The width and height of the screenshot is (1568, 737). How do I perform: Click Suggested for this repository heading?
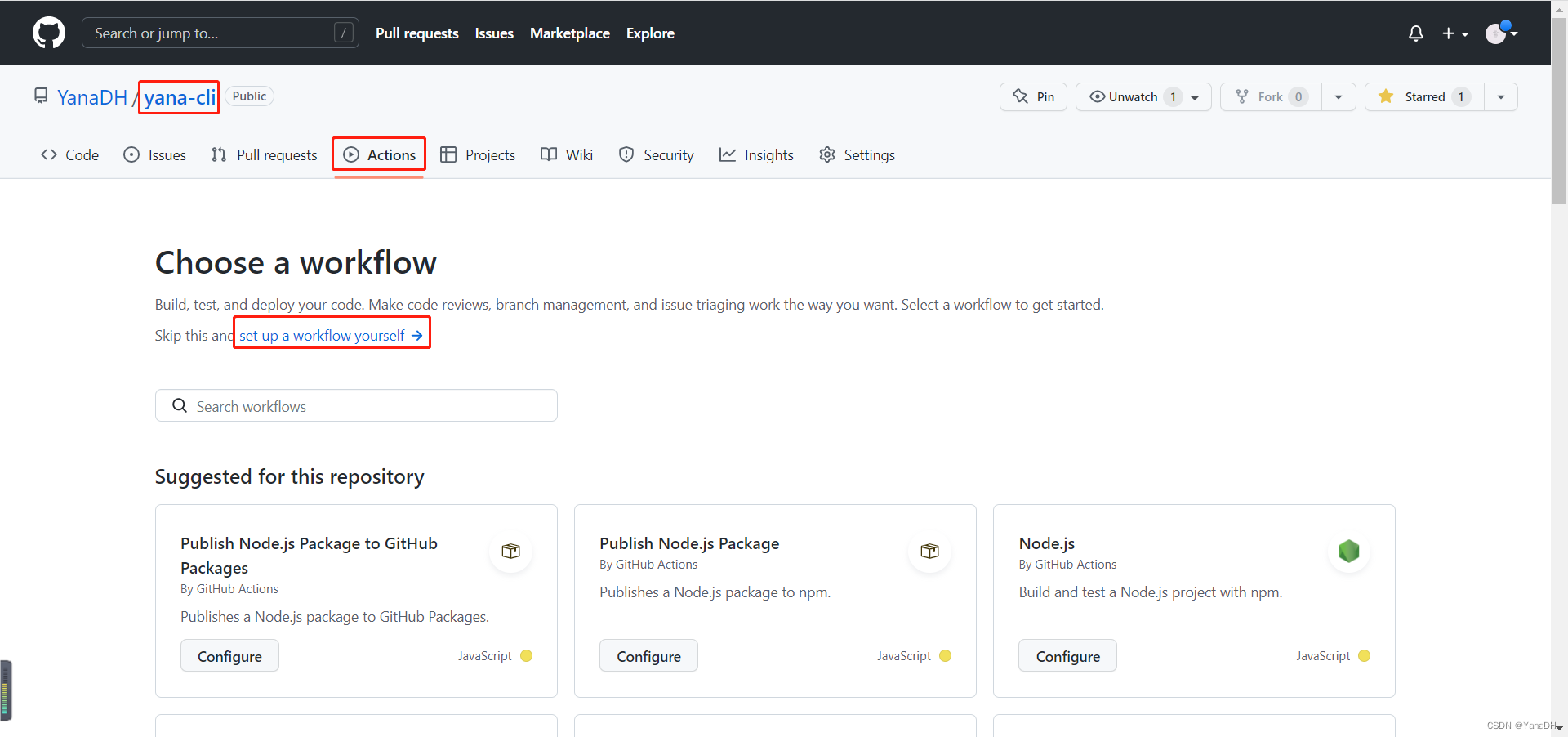point(290,476)
